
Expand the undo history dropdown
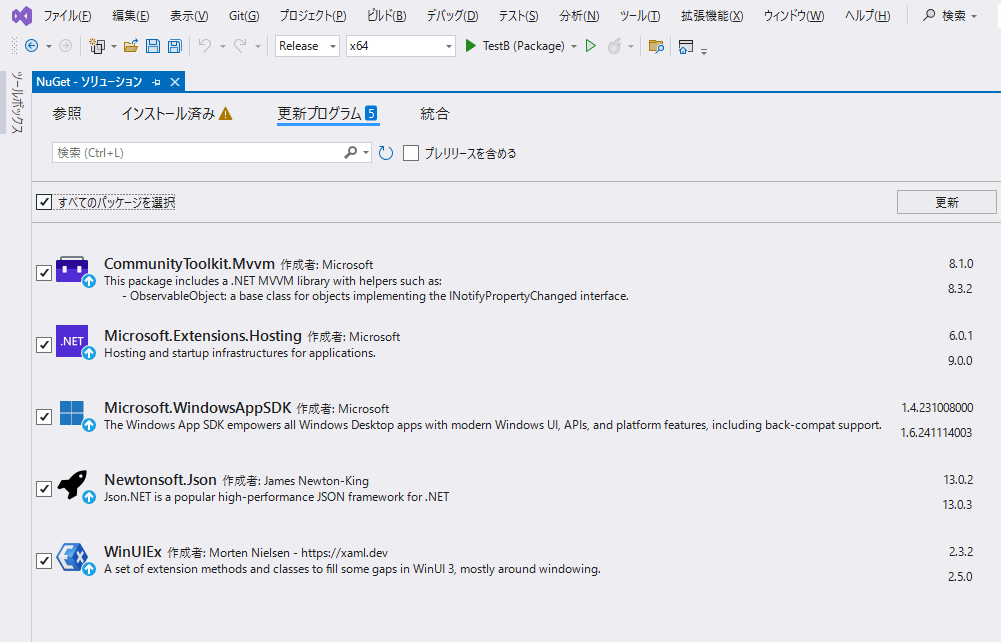(x=223, y=47)
